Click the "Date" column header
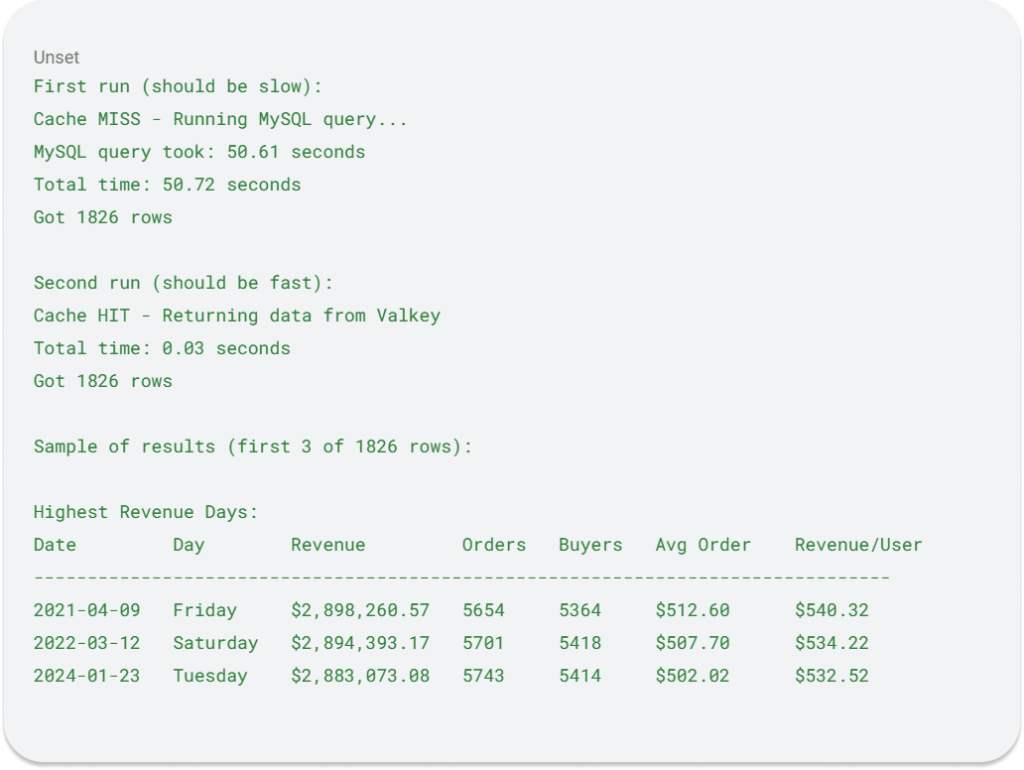Screen dimensions: 1024x770 (x=55, y=545)
